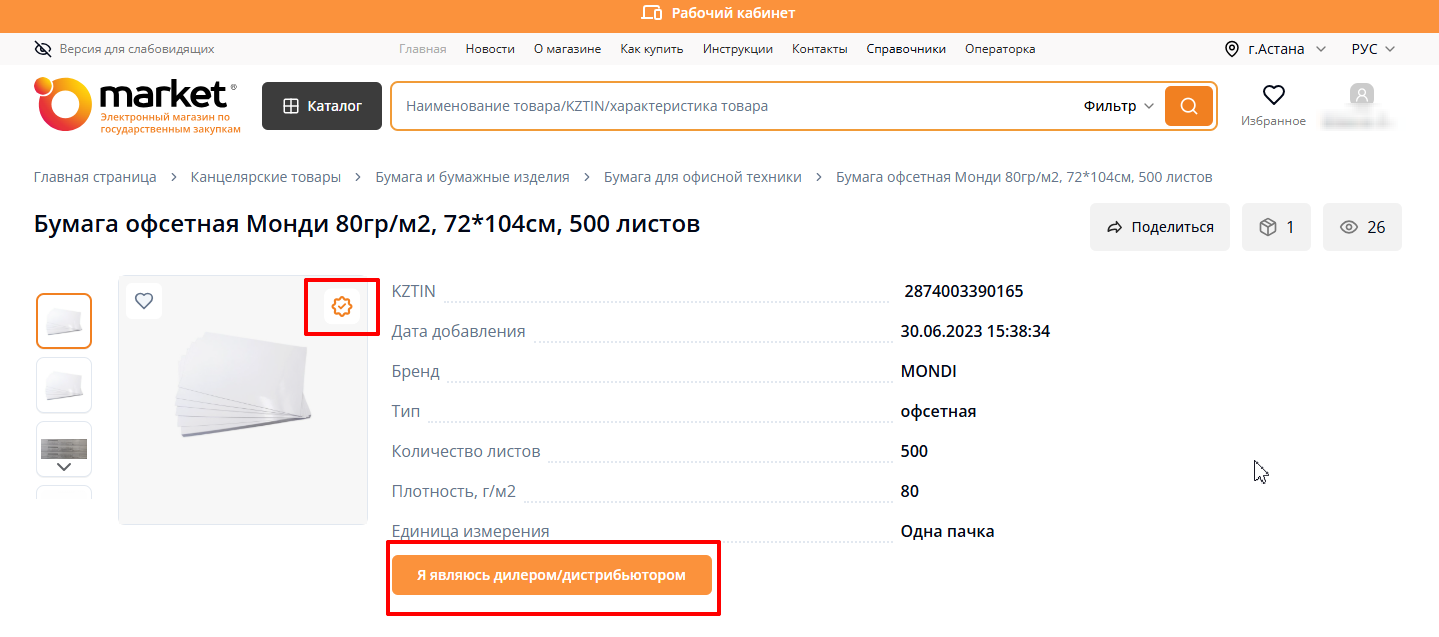Expand city selector г.Астана
Image resolution: width=1439 pixels, height=637 pixels.
coord(1276,49)
